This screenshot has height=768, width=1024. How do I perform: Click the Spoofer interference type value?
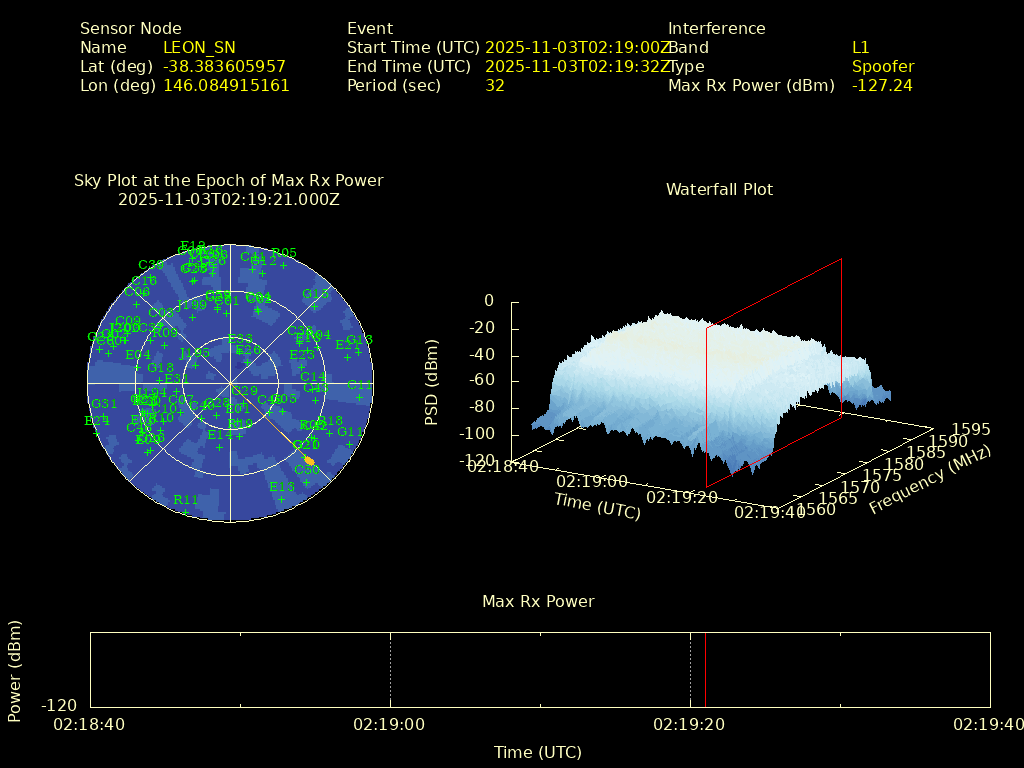coord(883,67)
